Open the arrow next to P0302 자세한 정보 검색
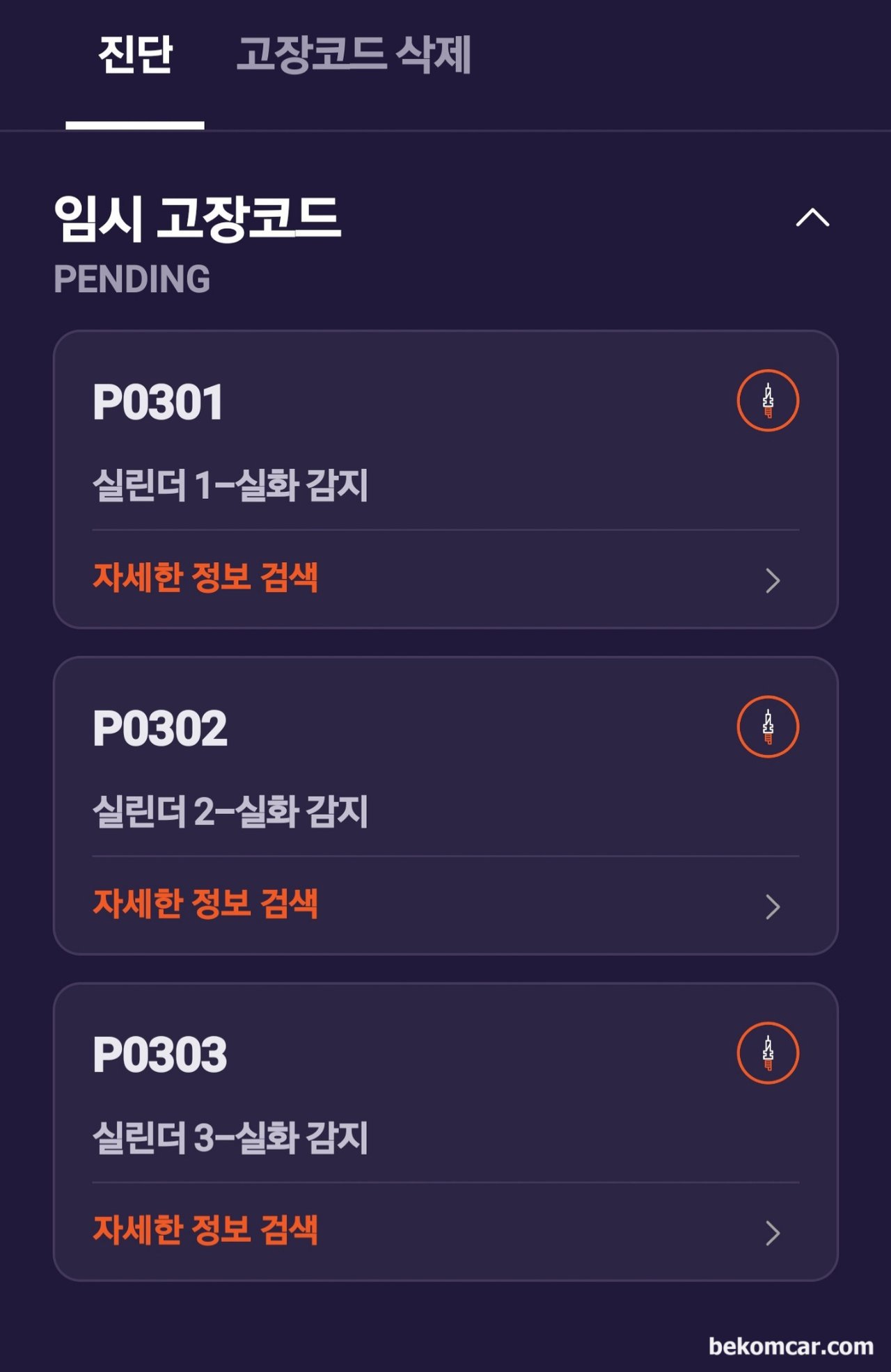This screenshot has height=1372, width=891. [x=773, y=907]
